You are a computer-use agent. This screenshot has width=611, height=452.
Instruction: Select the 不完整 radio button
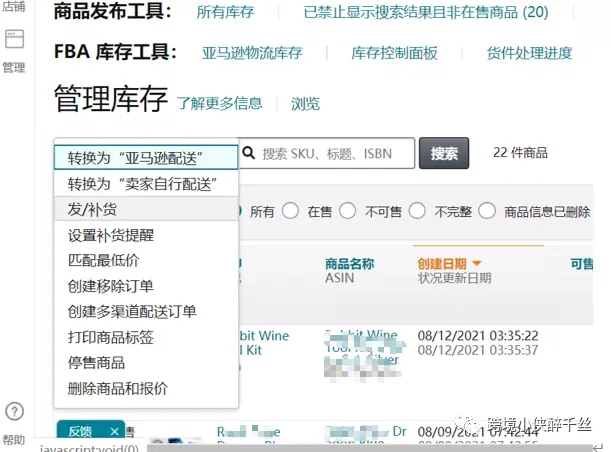[417, 211]
